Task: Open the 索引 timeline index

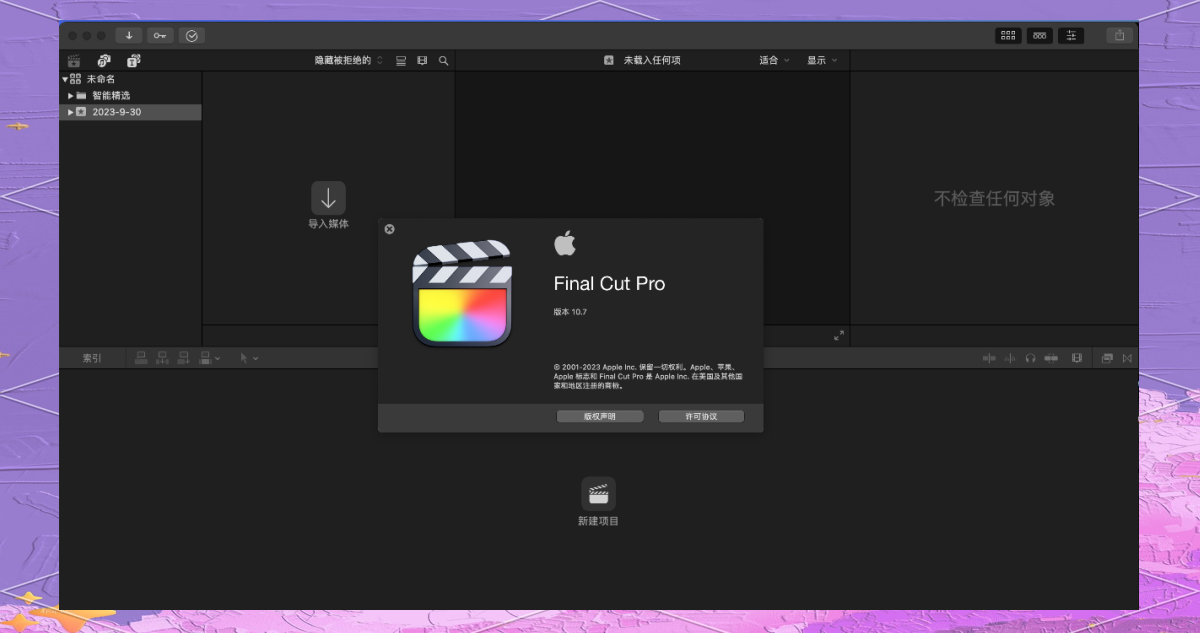Action: click(91, 357)
